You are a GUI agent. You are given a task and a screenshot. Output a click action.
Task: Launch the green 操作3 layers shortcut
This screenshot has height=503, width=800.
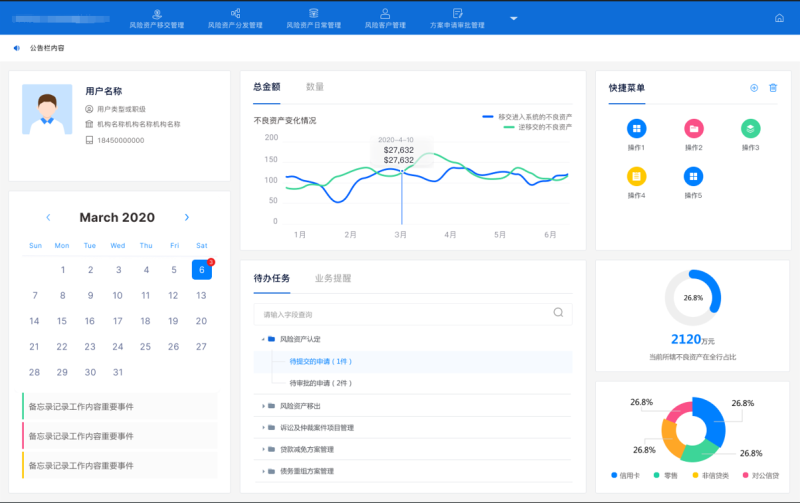750,129
